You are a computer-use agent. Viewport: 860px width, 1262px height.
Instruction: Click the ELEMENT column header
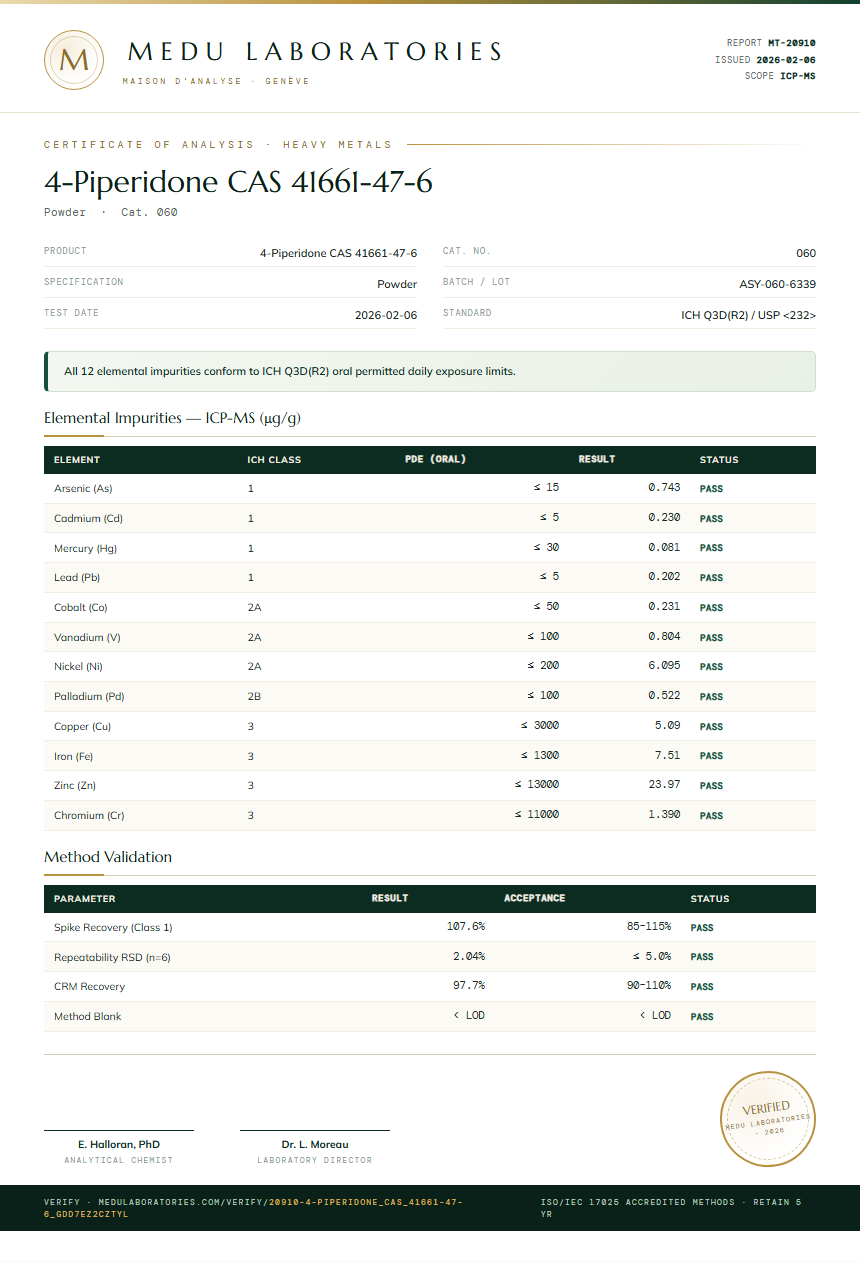pyautogui.click(x=77, y=460)
